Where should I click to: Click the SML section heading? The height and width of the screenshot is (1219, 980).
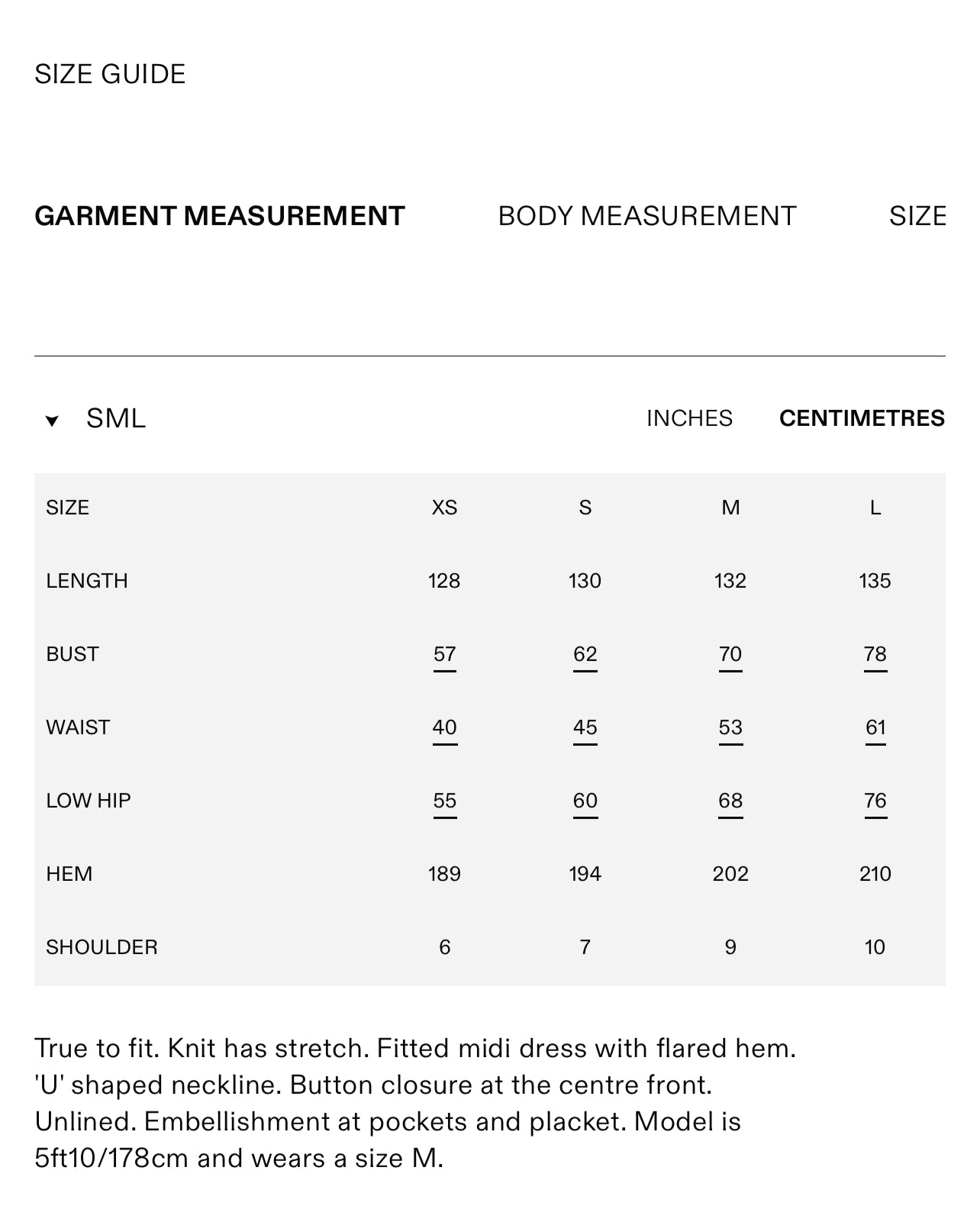click(x=115, y=418)
